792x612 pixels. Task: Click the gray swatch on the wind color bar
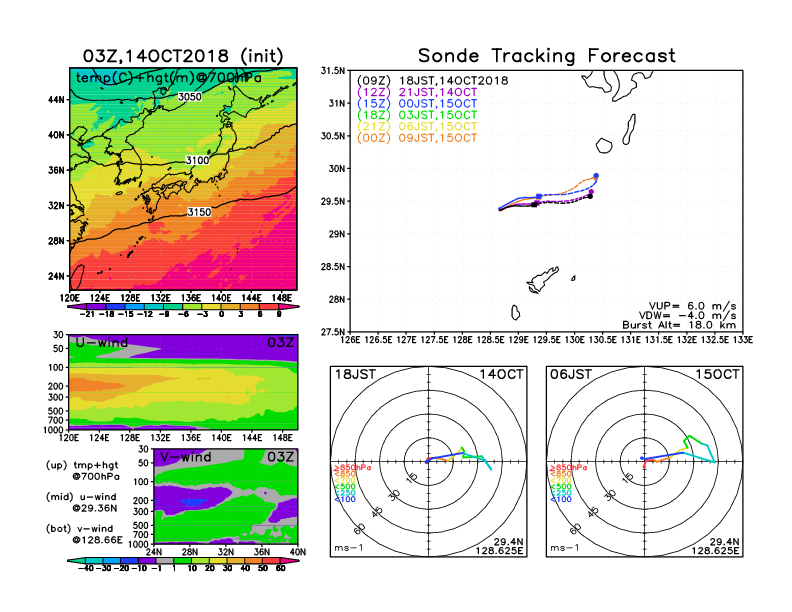(x=165, y=561)
